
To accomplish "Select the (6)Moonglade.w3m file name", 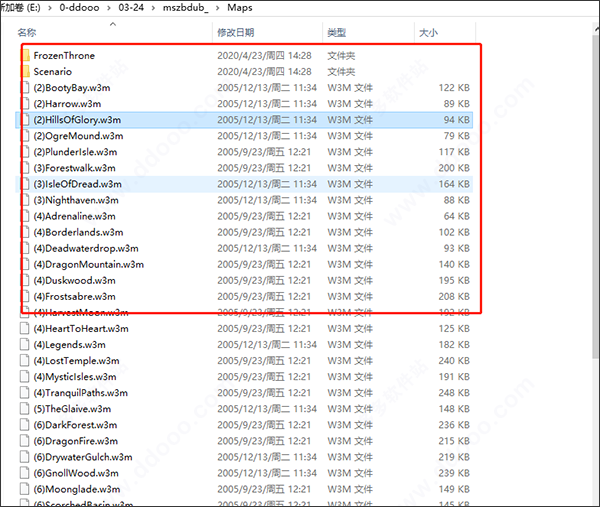I will [77, 489].
